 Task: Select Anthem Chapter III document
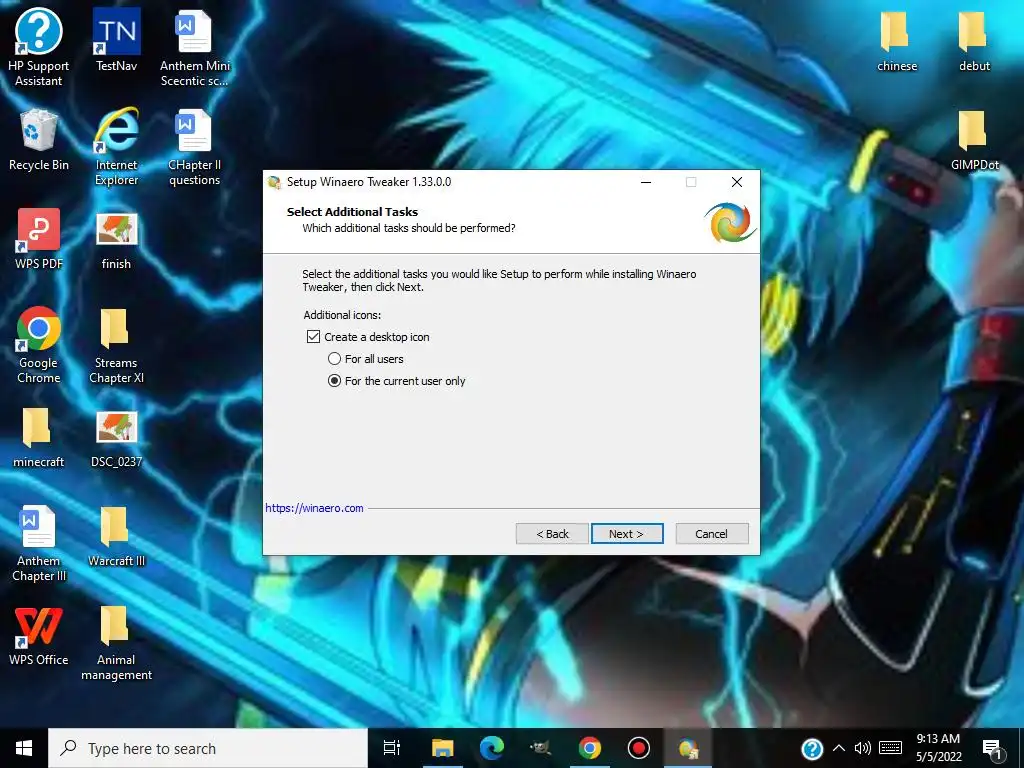[x=39, y=543]
